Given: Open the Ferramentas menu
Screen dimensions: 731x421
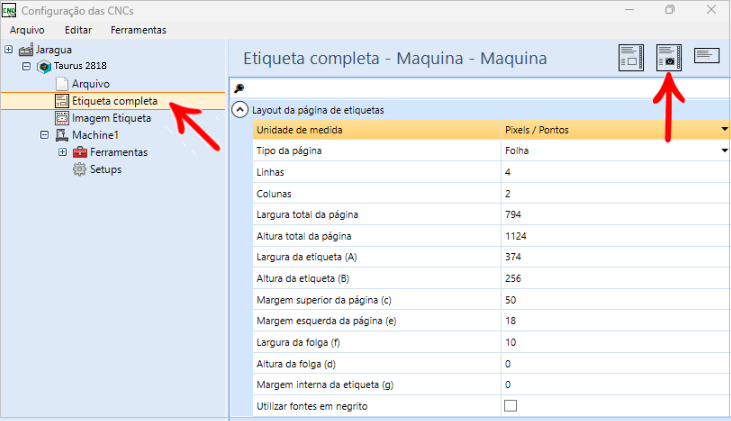Looking at the screenshot, I should (138, 30).
